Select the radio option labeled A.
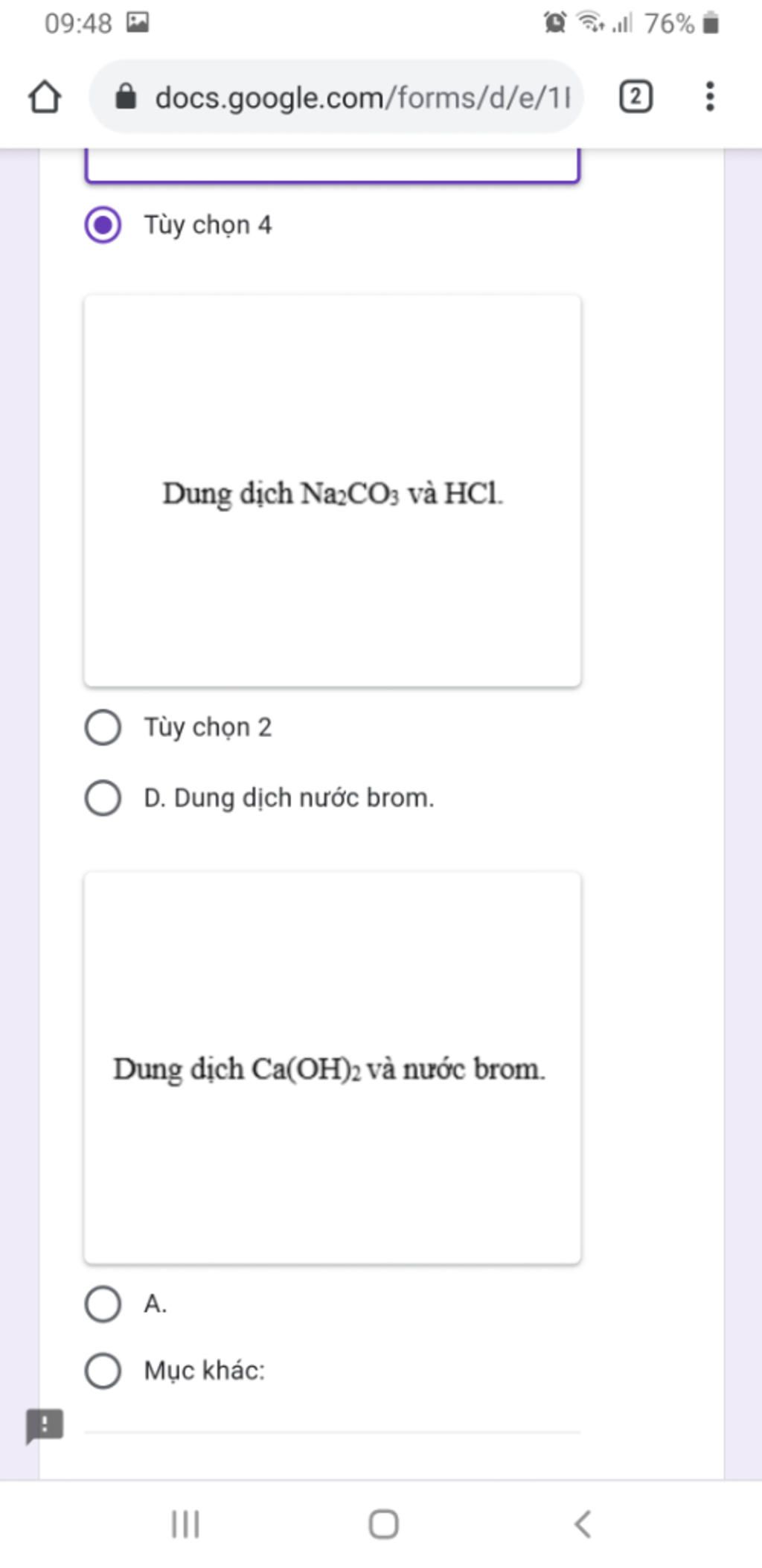Viewport: 762px width, 1568px height. point(103,1304)
